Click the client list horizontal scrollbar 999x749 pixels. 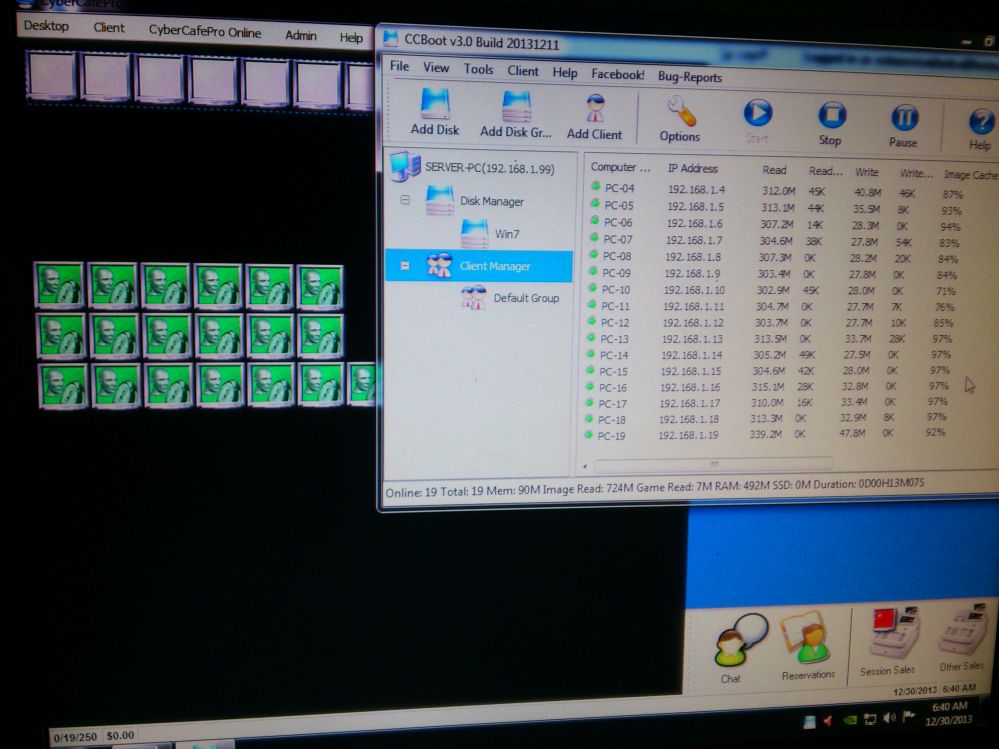714,464
